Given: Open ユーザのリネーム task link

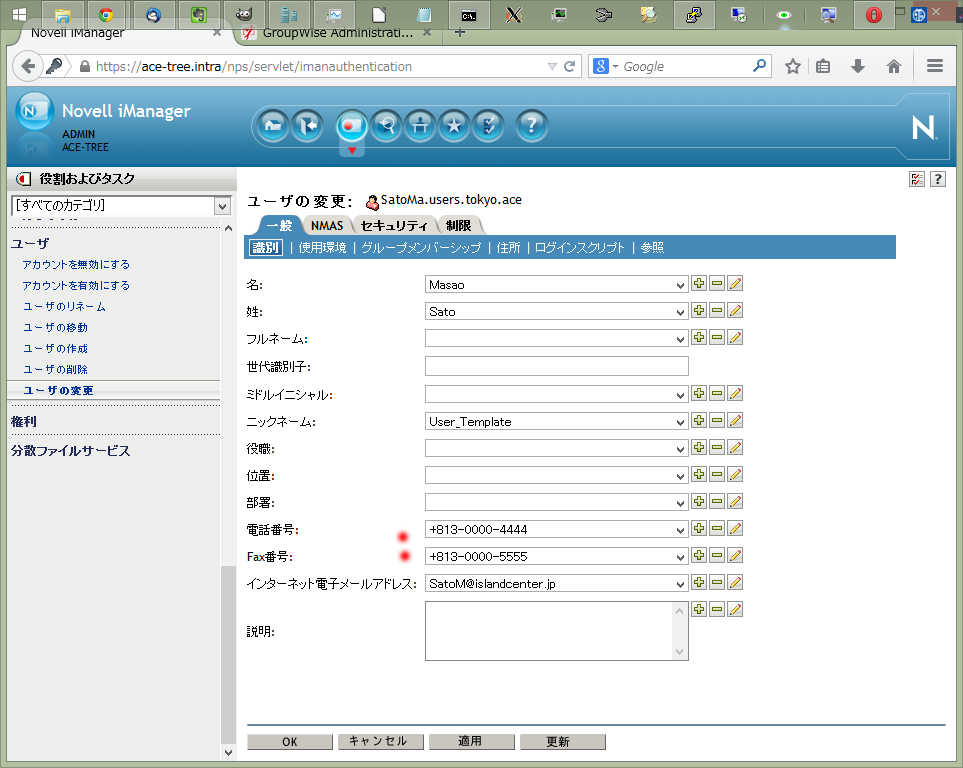Looking at the screenshot, I should click(x=64, y=306).
